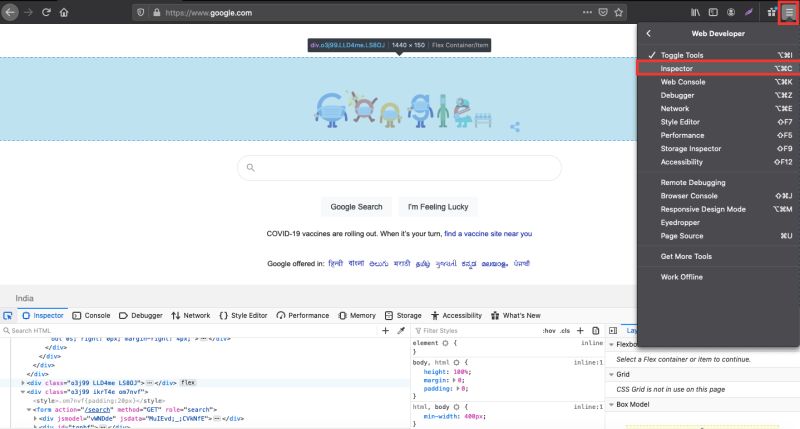Save page to Pocket icon
The height and width of the screenshot is (429, 800).
tap(603, 12)
